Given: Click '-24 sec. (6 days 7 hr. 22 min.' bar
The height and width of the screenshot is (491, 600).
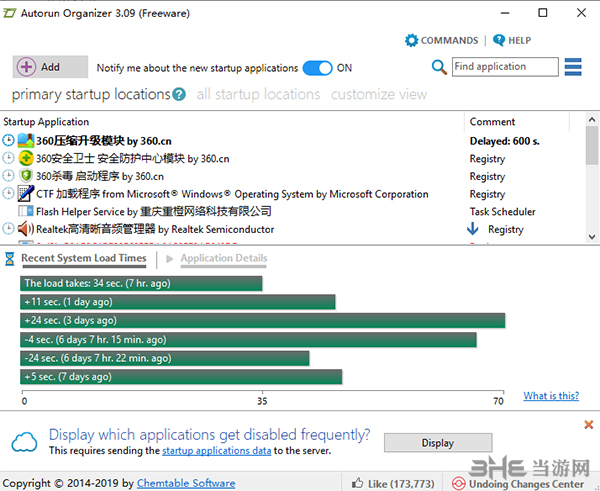Looking at the screenshot, I should pyautogui.click(x=165, y=358).
